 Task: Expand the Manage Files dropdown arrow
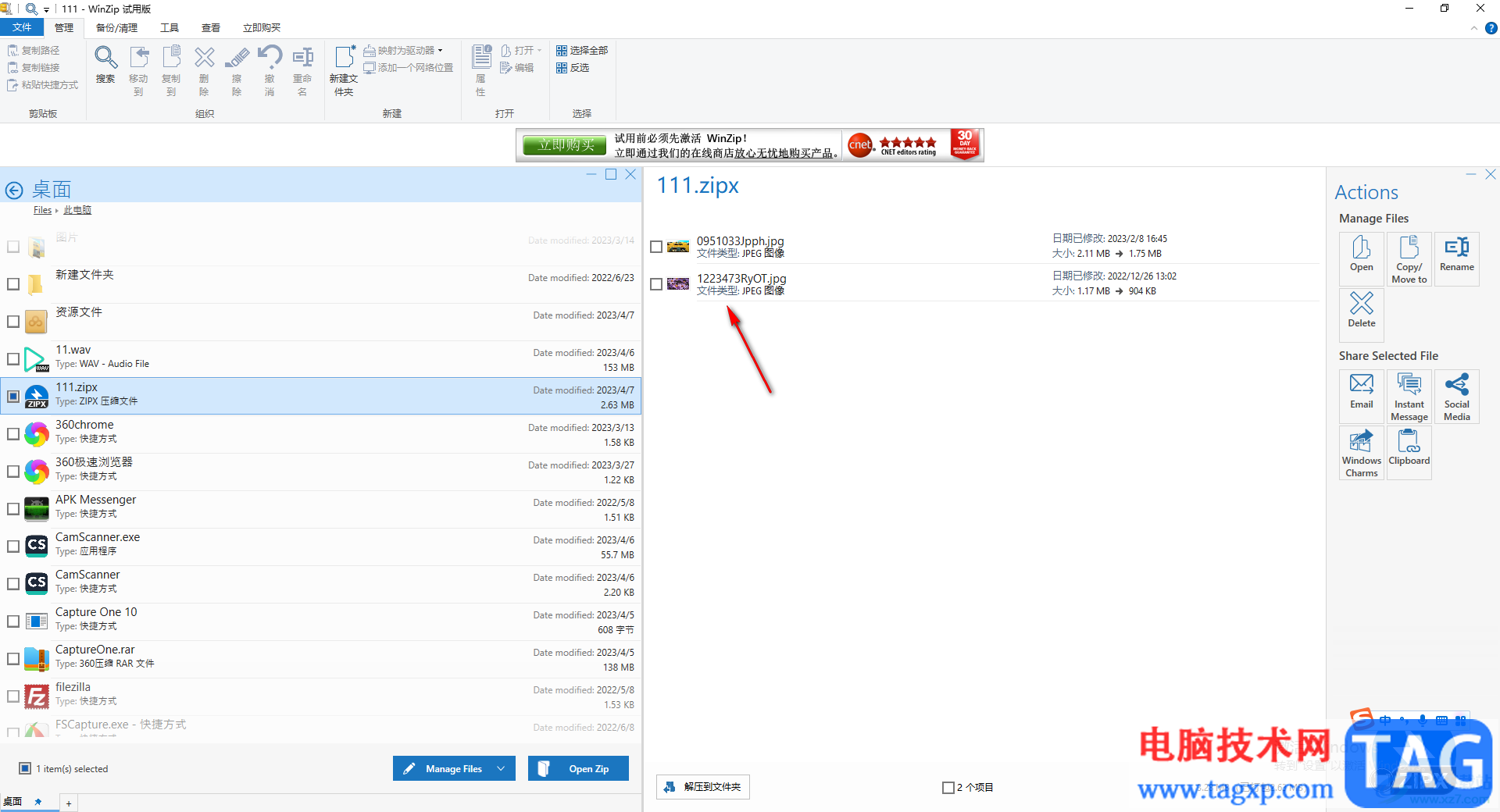502,768
